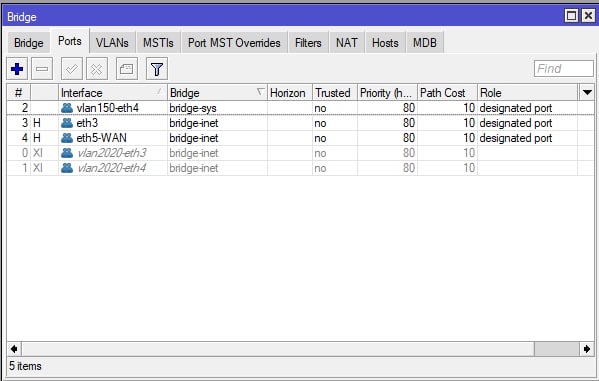Click the H flag in eth3 row

[x=37, y=123]
